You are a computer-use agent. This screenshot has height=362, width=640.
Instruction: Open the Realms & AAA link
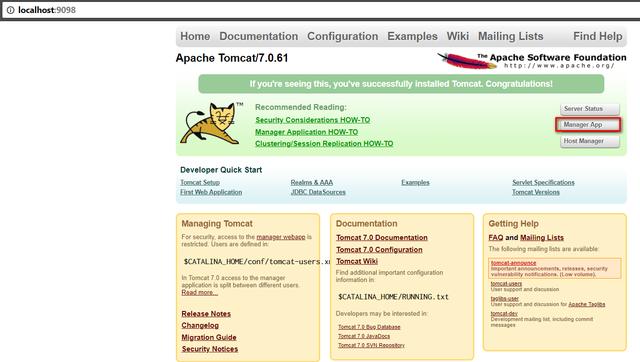(312, 182)
